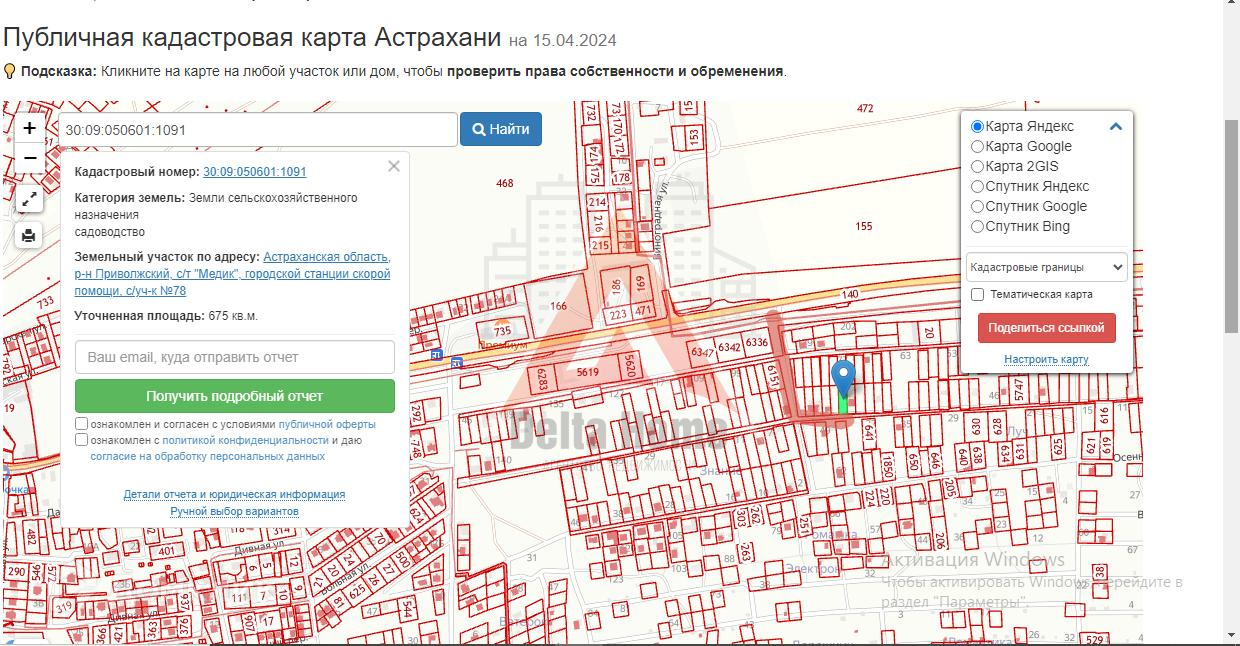
Task: Close the cadastral info popup
Action: tap(394, 167)
